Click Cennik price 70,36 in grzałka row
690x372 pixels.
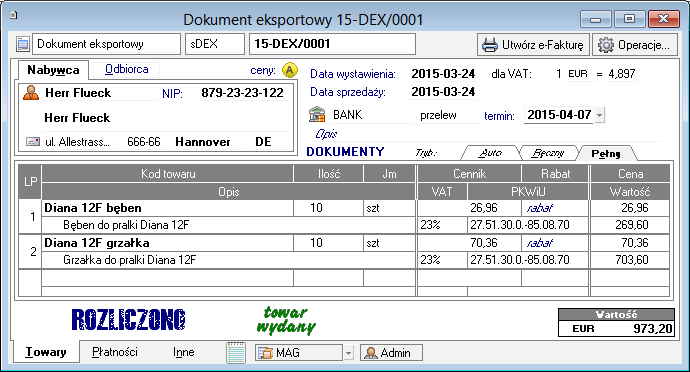[469, 243]
